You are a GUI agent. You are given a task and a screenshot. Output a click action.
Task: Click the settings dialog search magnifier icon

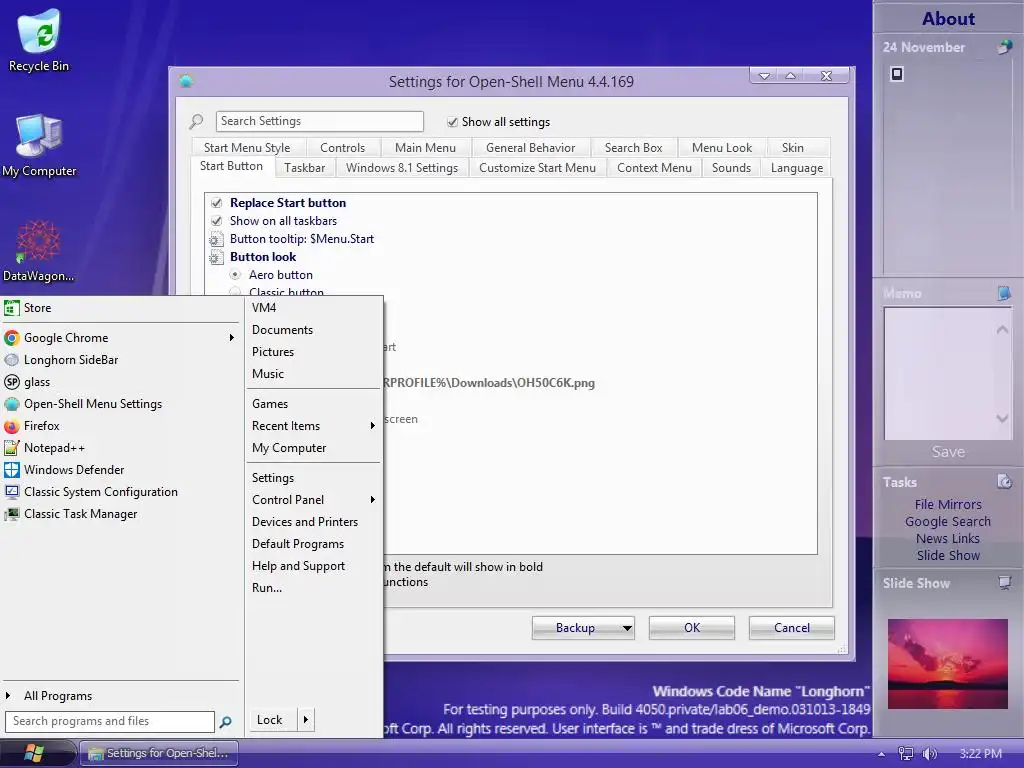pyautogui.click(x=196, y=121)
